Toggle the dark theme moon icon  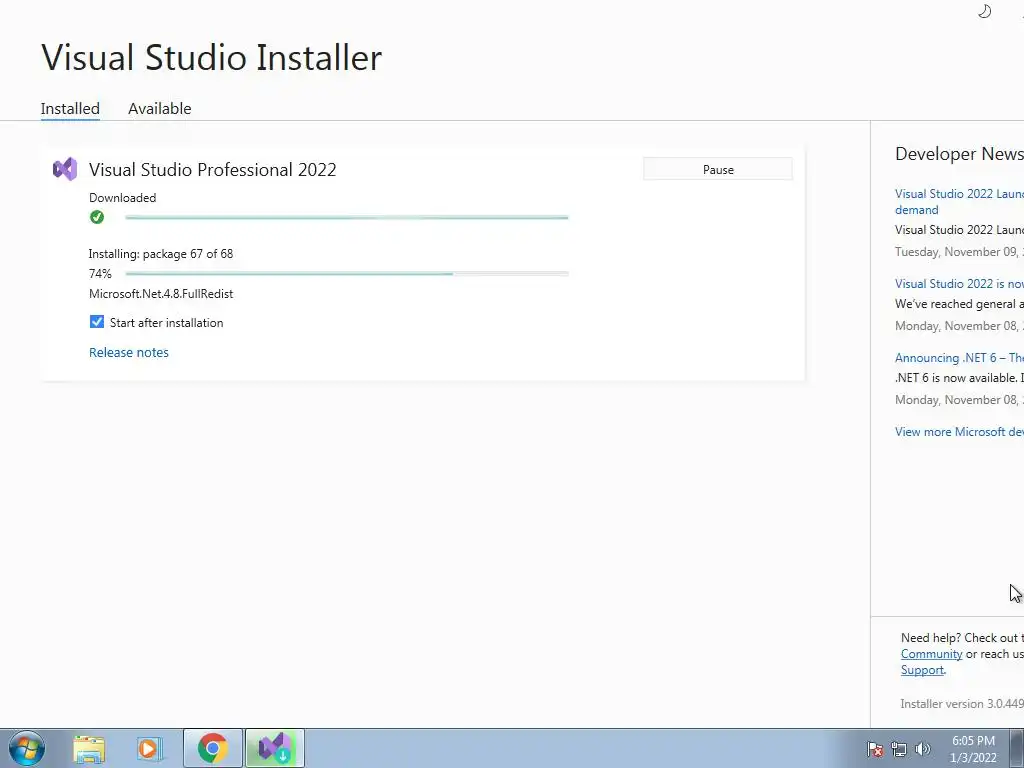[x=984, y=11]
